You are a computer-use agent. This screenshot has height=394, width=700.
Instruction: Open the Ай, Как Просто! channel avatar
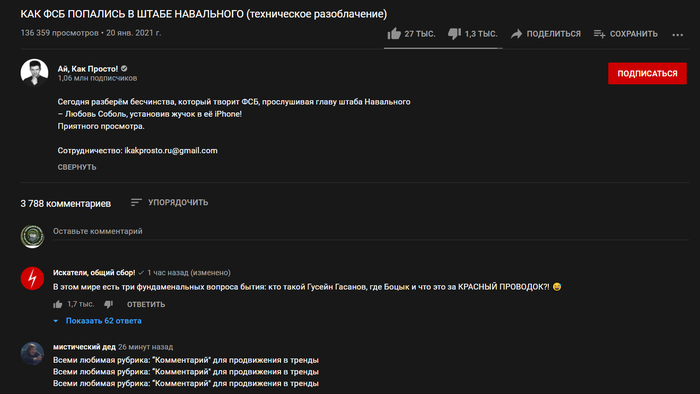(x=34, y=72)
